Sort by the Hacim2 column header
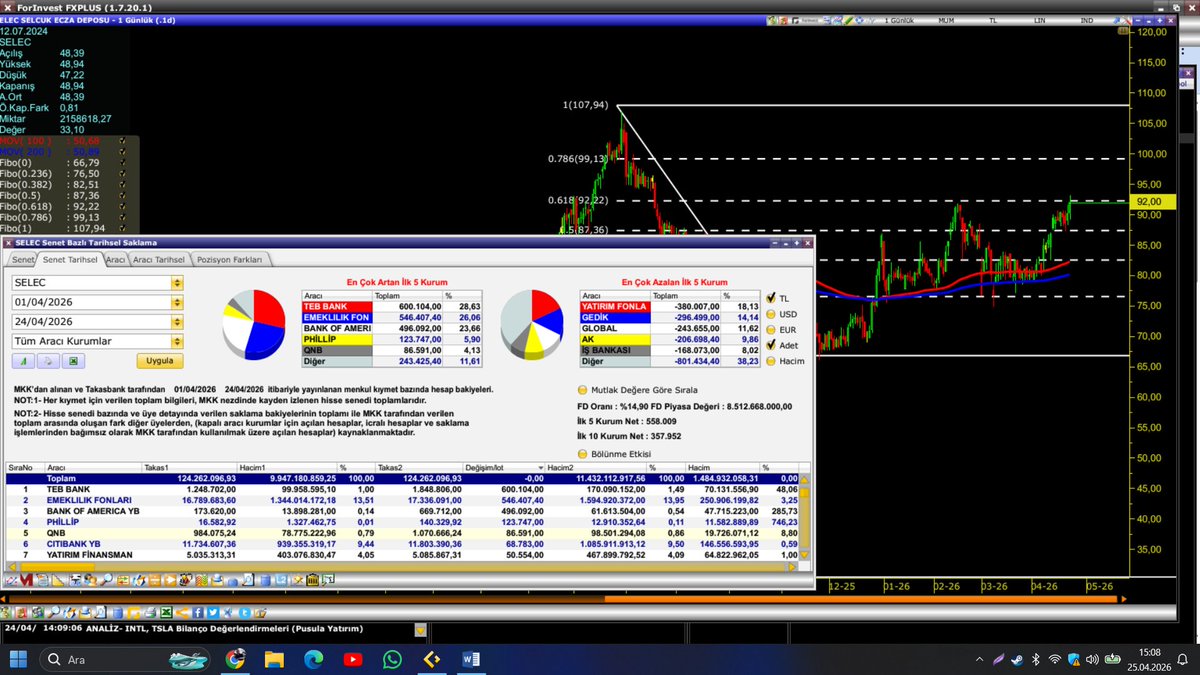The image size is (1200, 675). click(595, 468)
